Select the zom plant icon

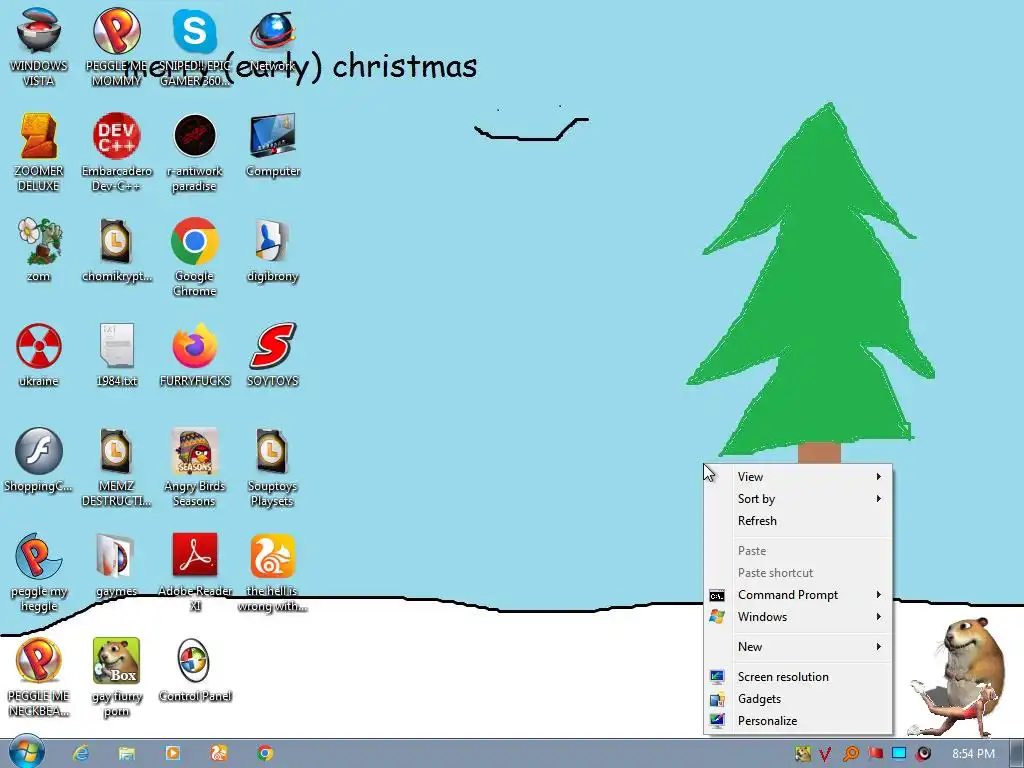coord(39,251)
